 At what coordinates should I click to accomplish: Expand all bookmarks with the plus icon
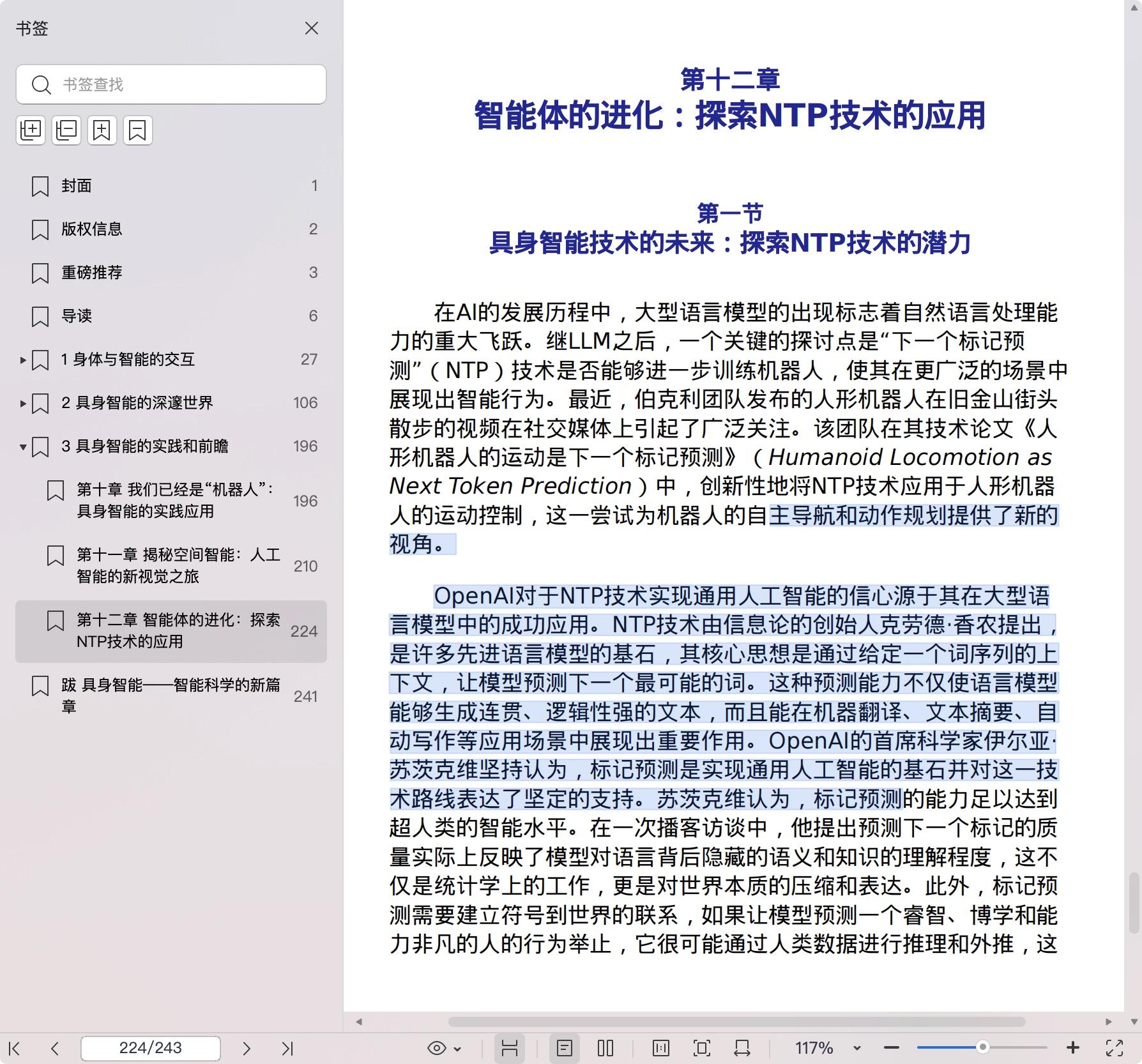point(31,130)
